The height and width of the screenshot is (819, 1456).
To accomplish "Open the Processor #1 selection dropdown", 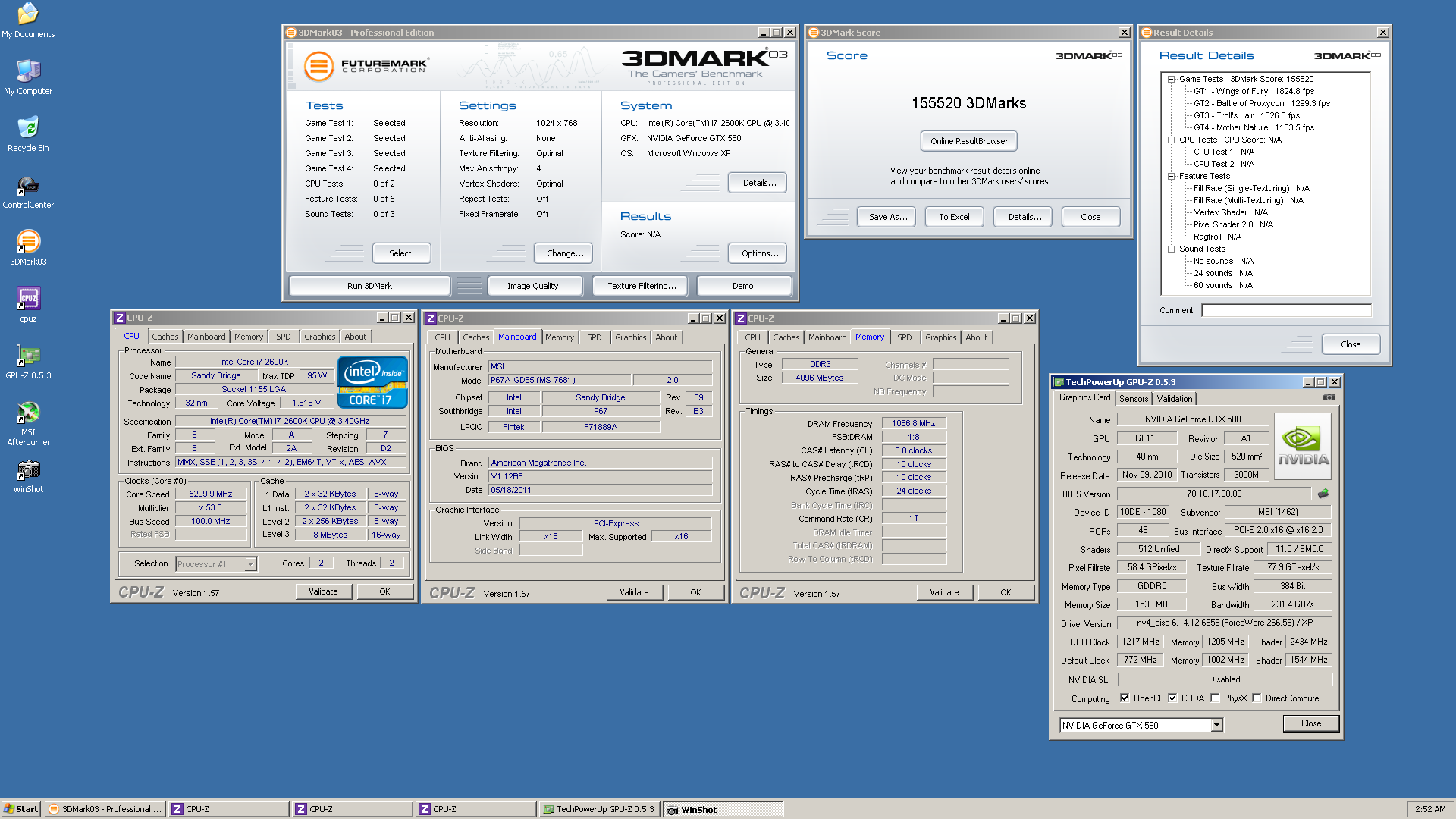I will click(x=250, y=564).
